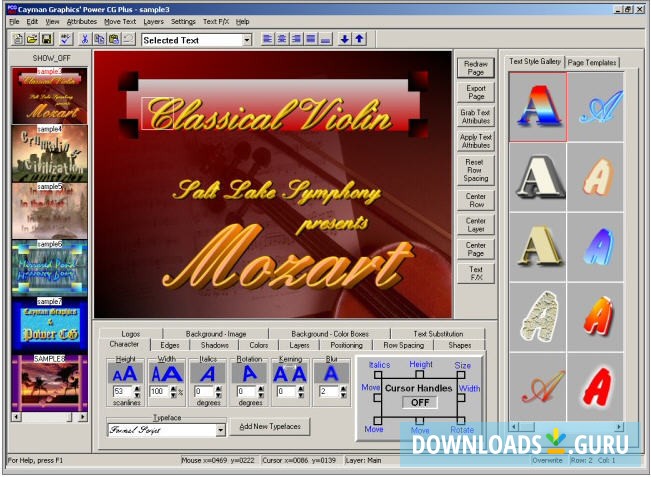Select the red glowing A text style
Image resolution: width=651 pixels, height=477 pixels.
pos(596,387)
